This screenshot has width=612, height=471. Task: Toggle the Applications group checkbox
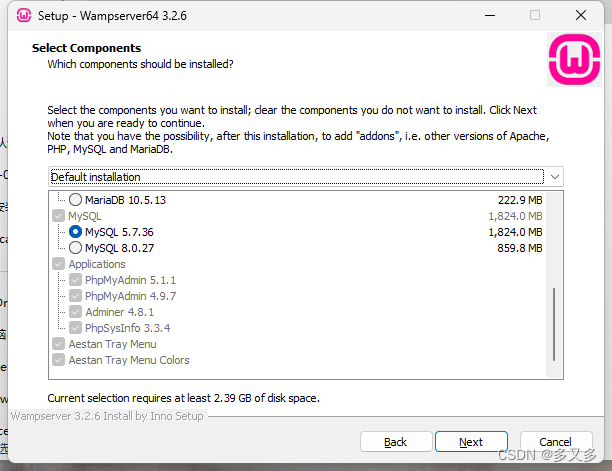point(59,264)
